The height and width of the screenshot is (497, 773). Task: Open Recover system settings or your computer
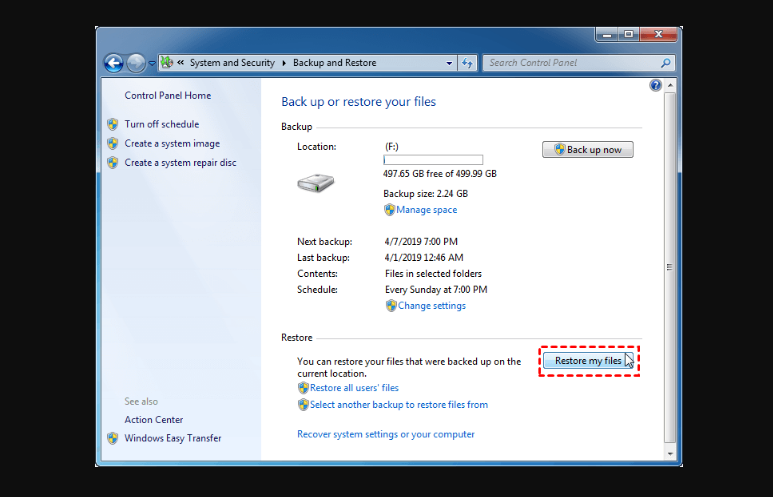pyautogui.click(x=386, y=434)
